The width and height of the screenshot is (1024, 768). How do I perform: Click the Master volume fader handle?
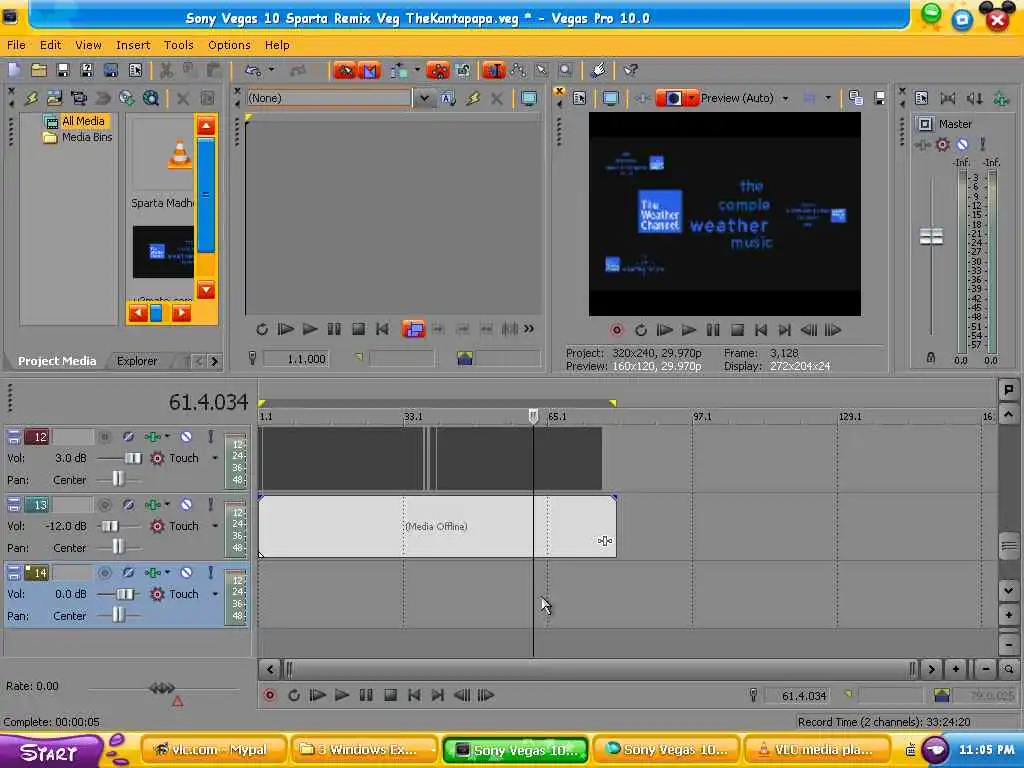pos(931,236)
